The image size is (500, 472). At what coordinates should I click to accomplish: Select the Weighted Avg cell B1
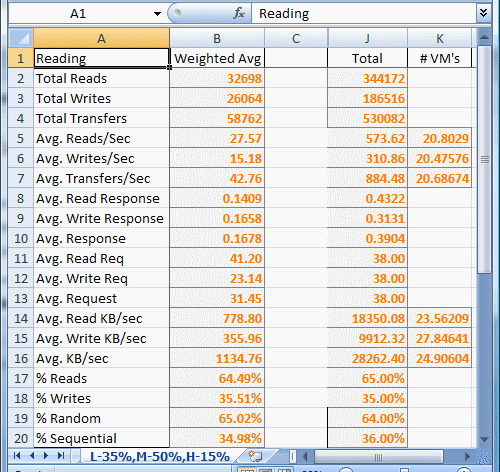(x=217, y=58)
